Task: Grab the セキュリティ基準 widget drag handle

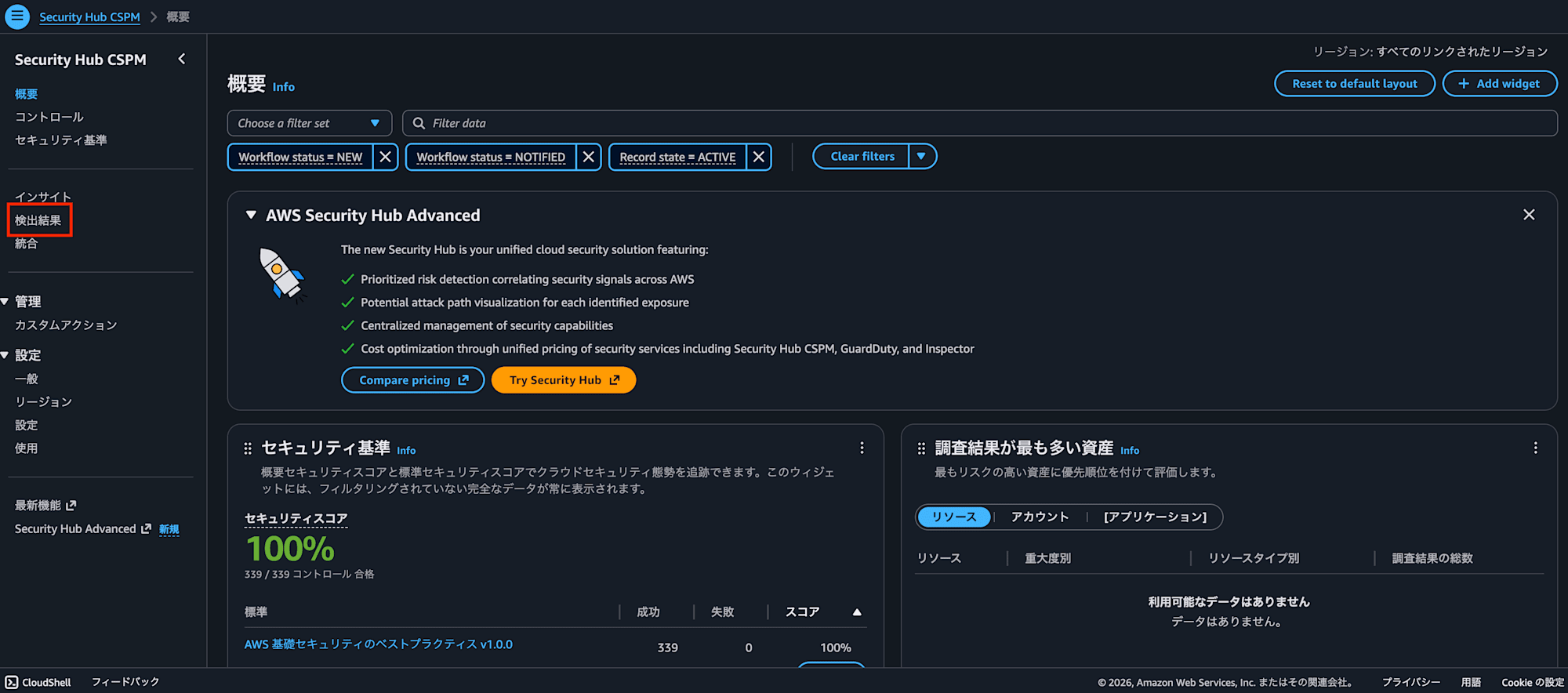Action: pos(248,448)
